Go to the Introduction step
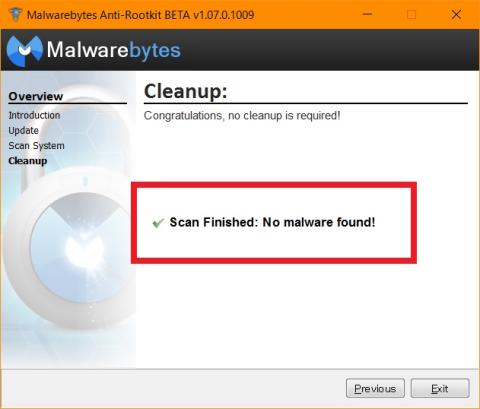The height and width of the screenshot is (409, 480). pos(34,115)
